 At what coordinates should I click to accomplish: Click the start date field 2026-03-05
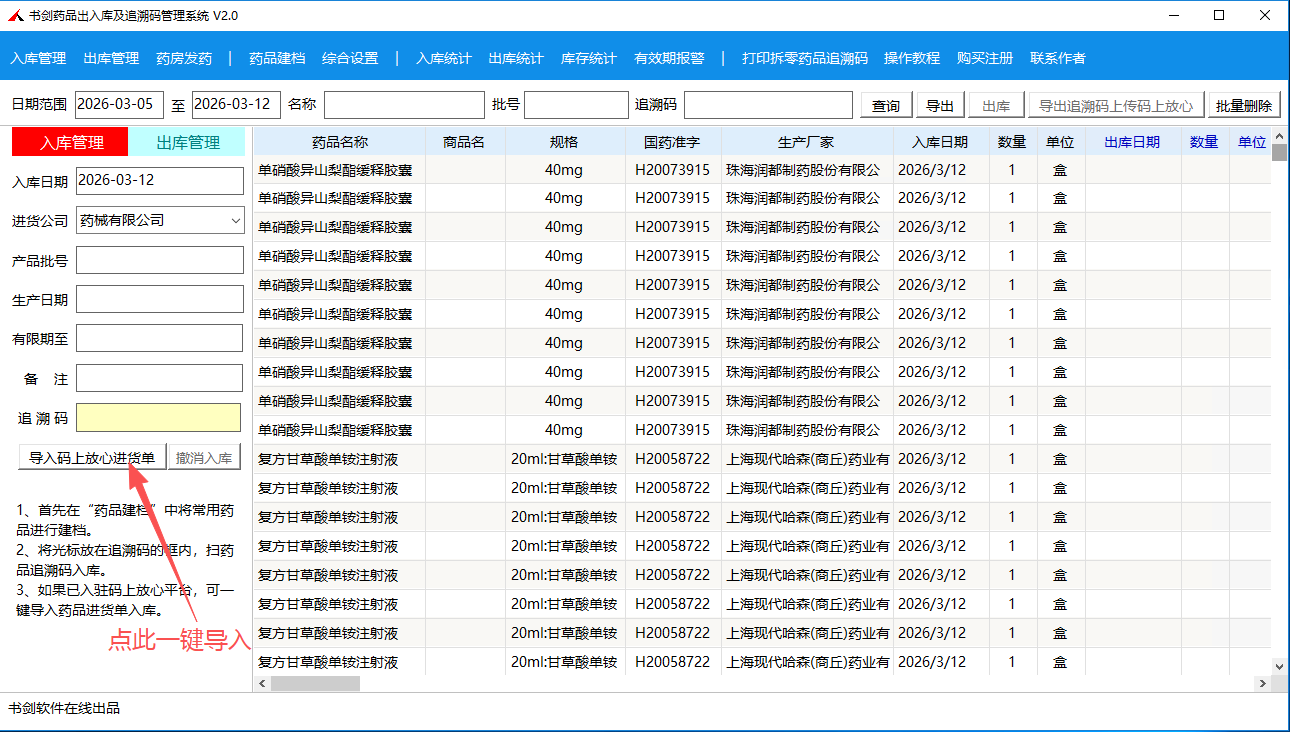click(x=119, y=105)
